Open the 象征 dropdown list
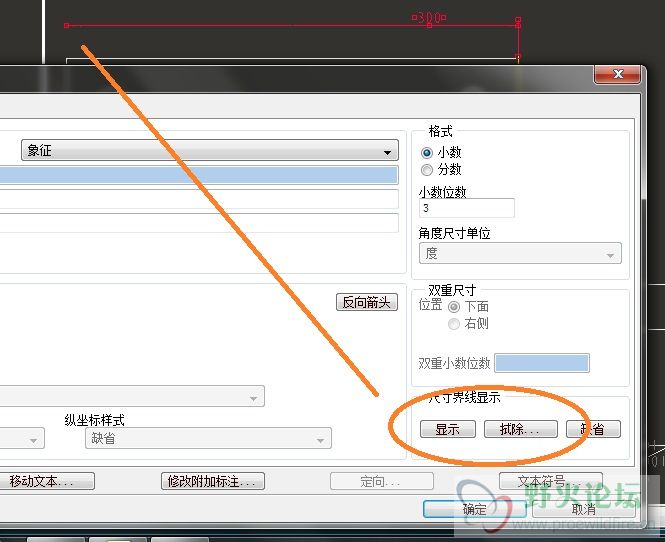 pos(210,150)
